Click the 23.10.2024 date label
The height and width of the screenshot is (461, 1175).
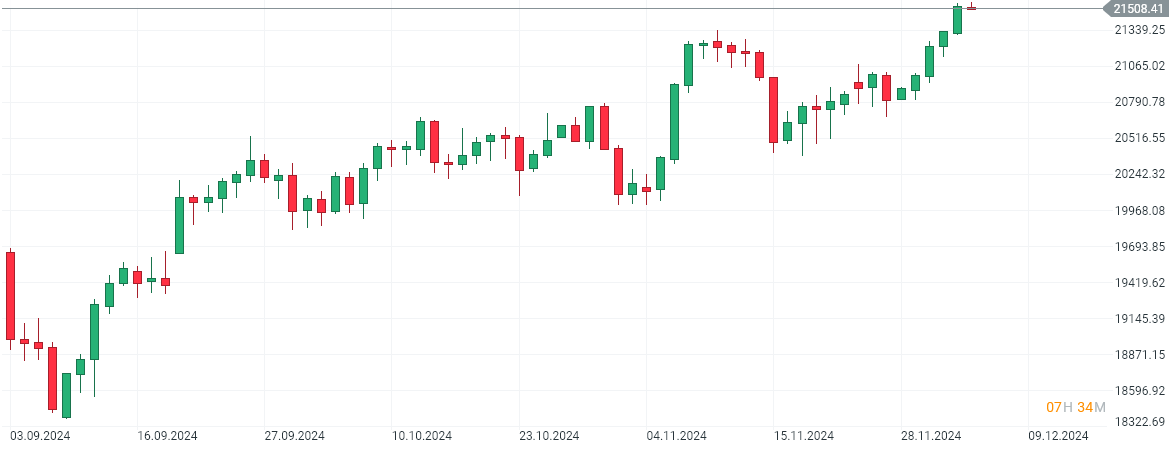click(x=549, y=436)
